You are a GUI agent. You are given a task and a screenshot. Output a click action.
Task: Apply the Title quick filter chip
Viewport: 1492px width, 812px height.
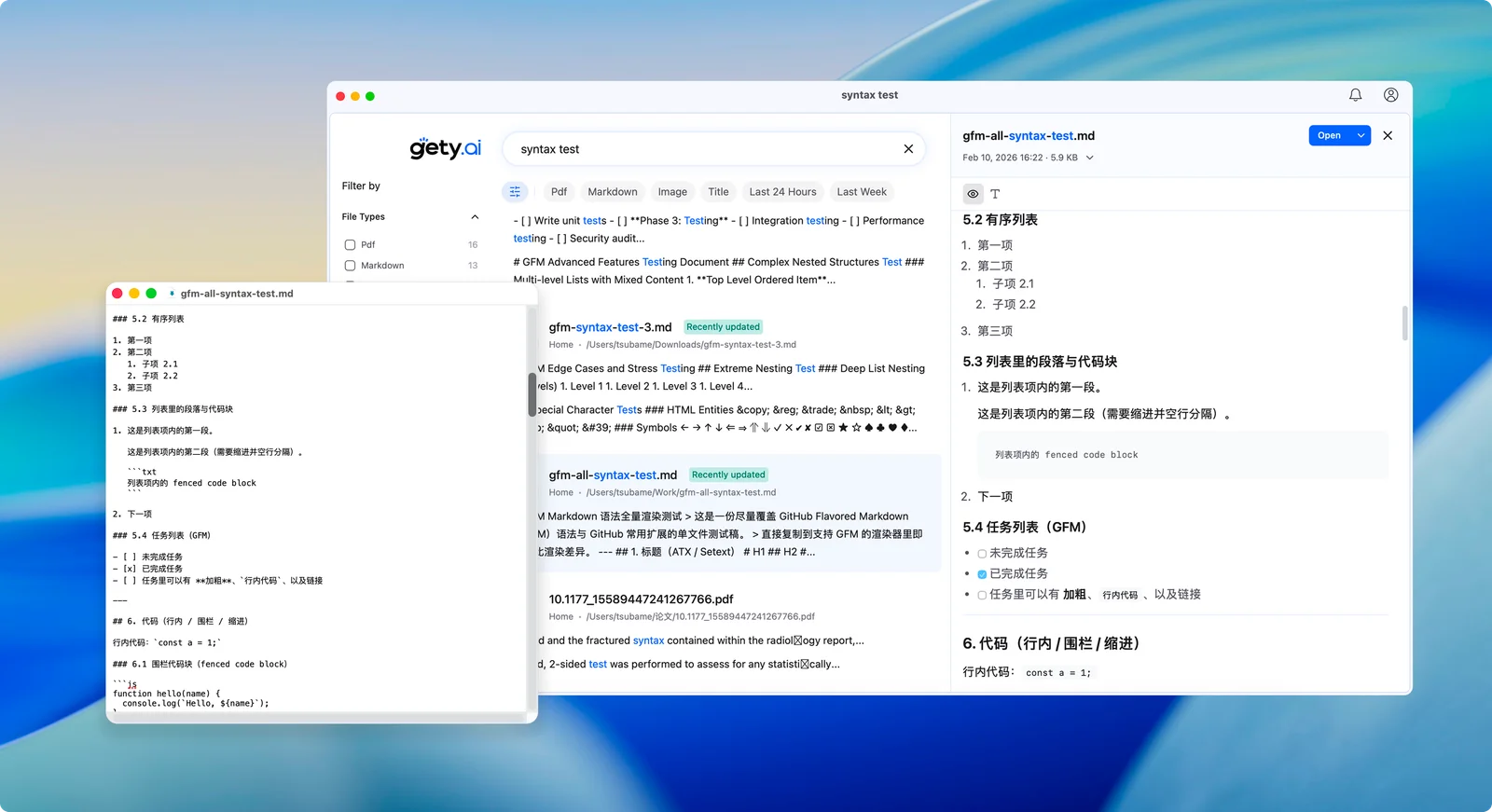click(x=718, y=192)
